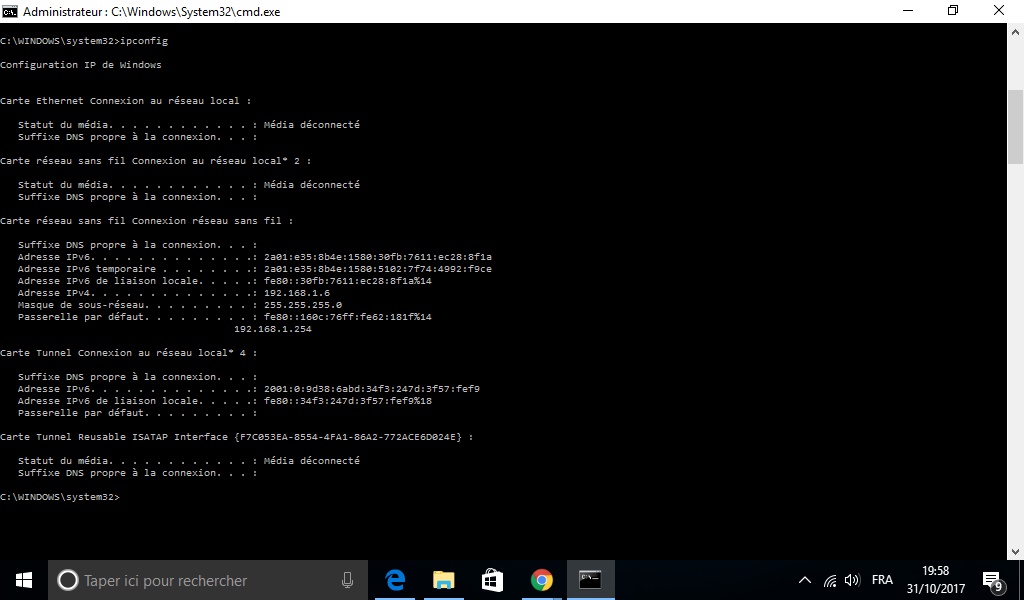The width and height of the screenshot is (1024, 600).
Task: Click the scrollbar up arrow
Action: click(1016, 31)
